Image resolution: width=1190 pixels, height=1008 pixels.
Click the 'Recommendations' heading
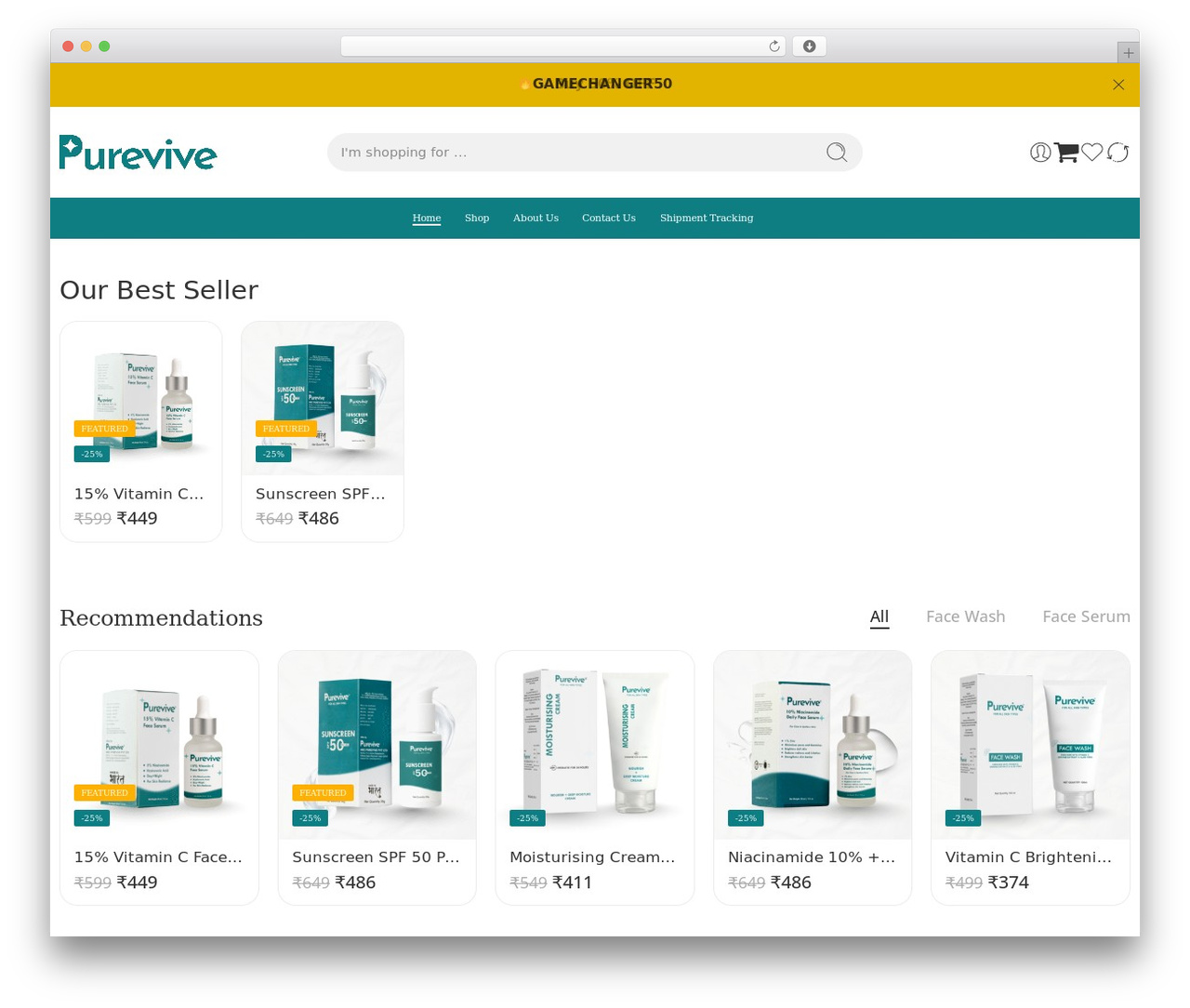(161, 618)
